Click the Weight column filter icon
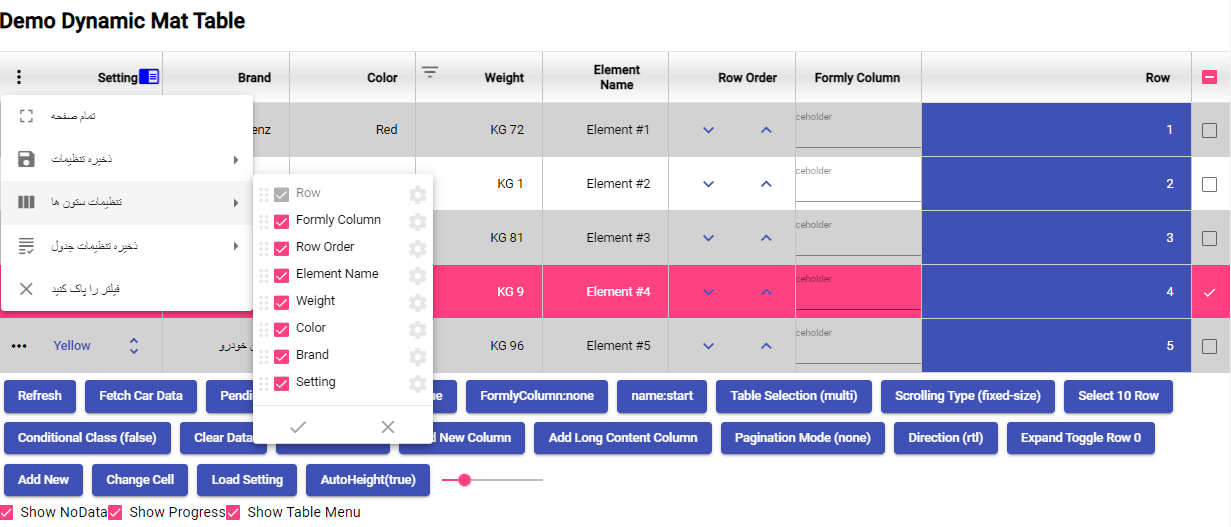 (x=430, y=72)
